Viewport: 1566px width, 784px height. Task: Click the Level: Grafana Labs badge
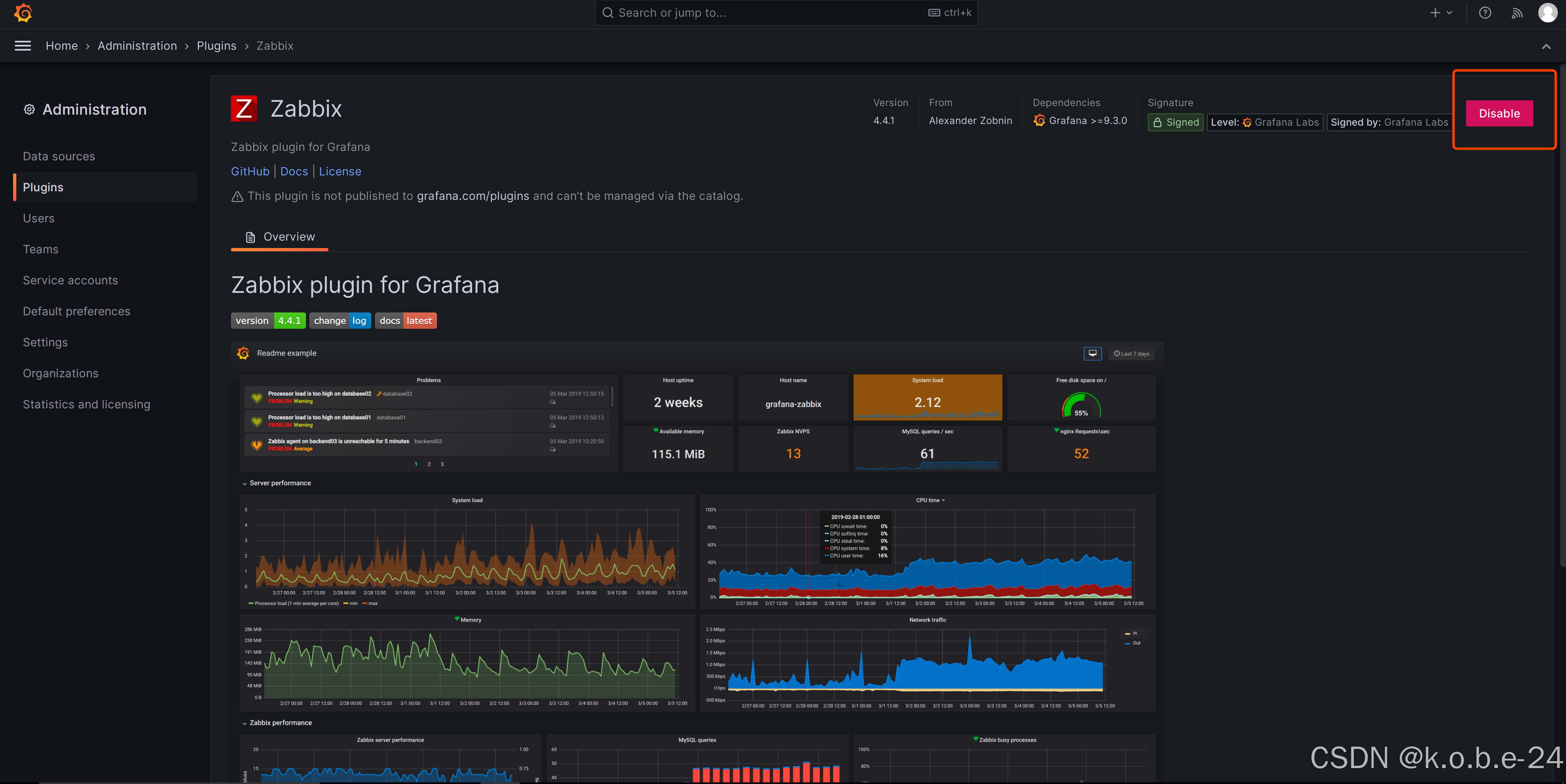(1264, 122)
